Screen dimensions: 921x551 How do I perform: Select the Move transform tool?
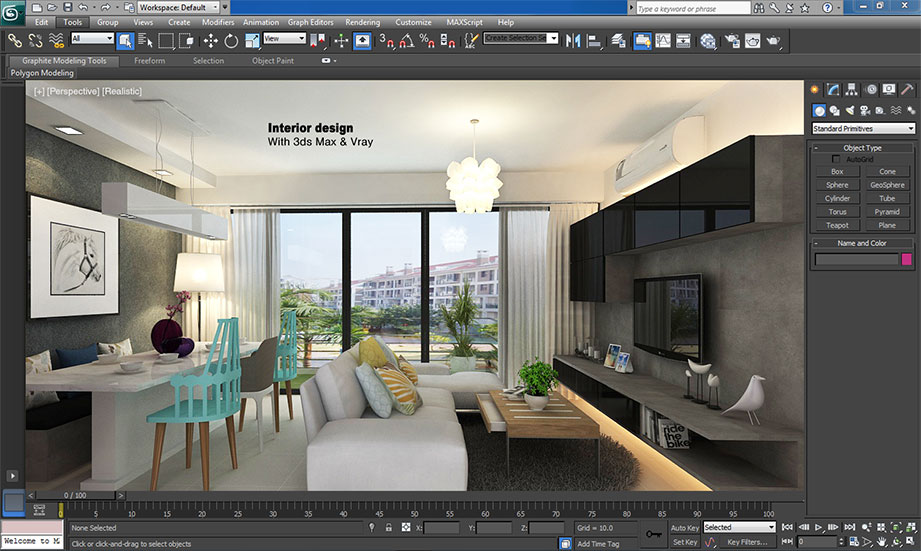211,41
